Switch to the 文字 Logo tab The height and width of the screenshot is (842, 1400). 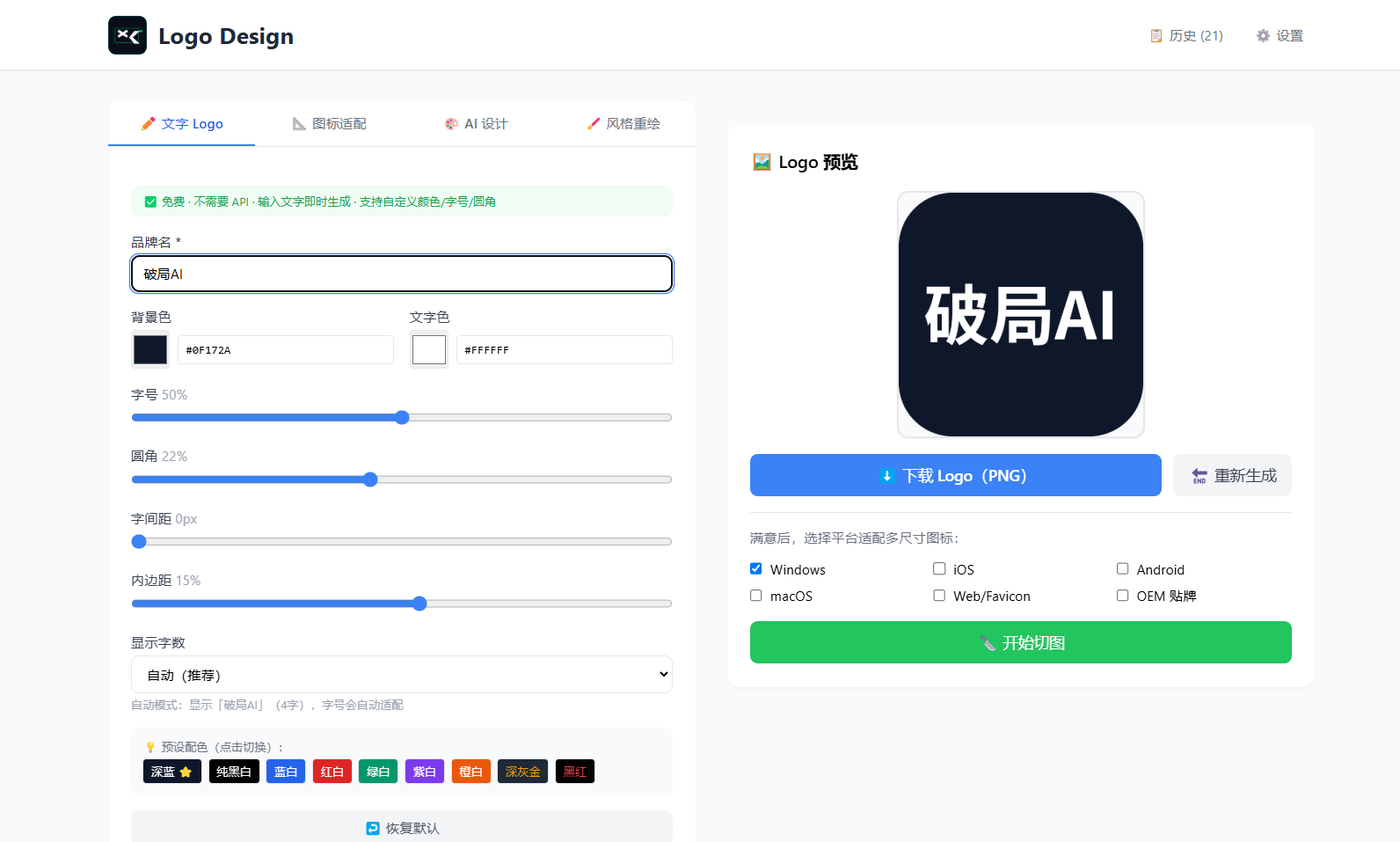coord(182,124)
